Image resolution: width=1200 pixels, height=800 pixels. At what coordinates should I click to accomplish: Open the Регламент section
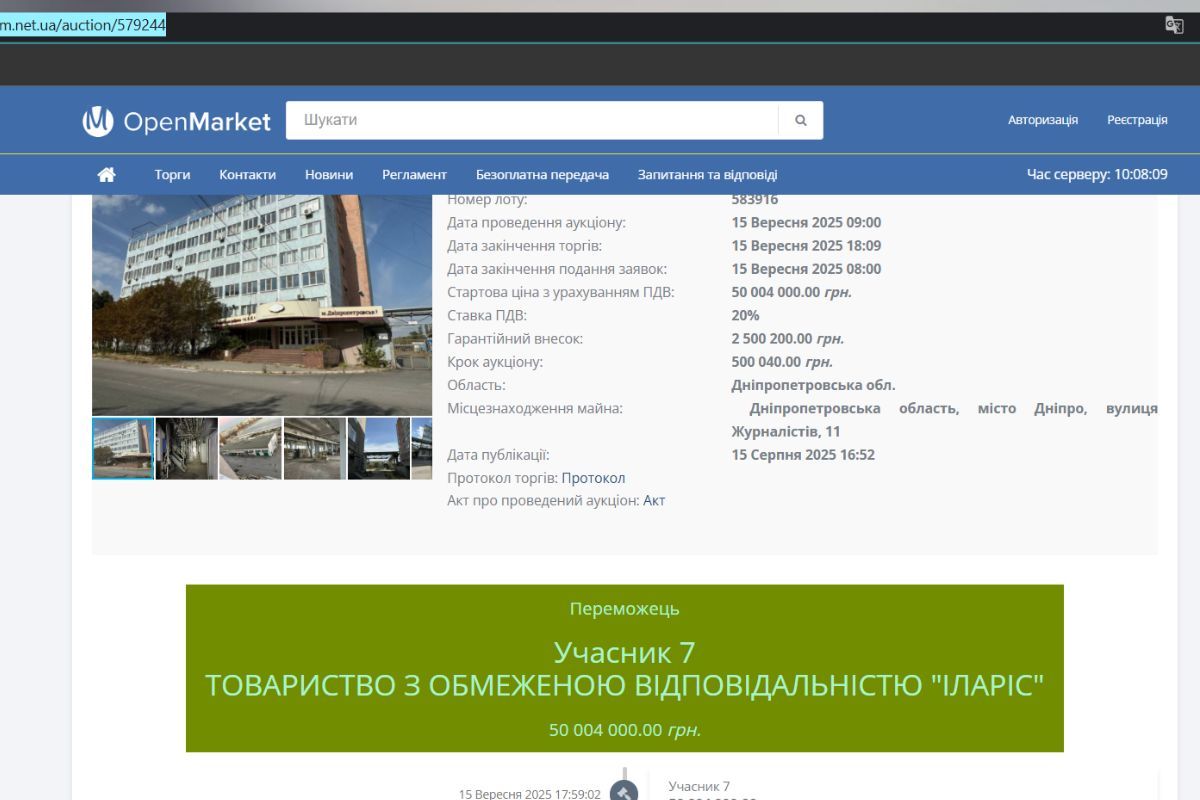pyautogui.click(x=414, y=174)
